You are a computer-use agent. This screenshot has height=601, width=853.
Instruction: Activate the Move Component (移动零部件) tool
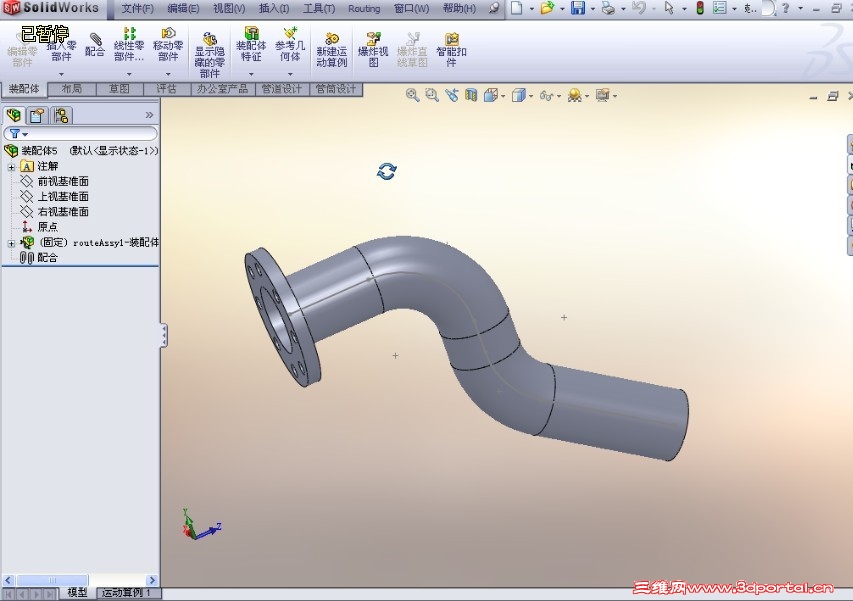click(x=168, y=45)
